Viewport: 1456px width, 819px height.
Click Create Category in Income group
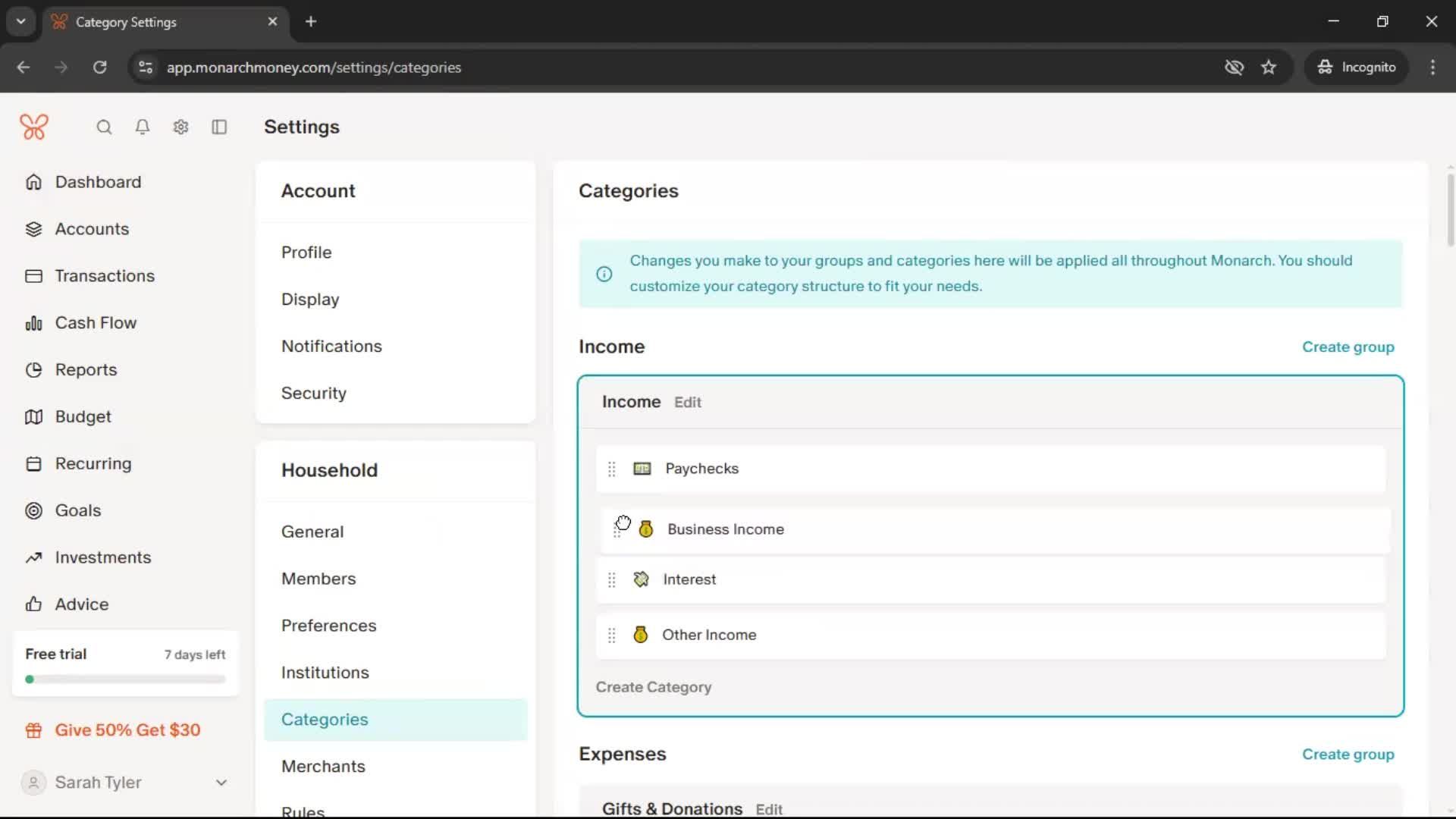(653, 687)
